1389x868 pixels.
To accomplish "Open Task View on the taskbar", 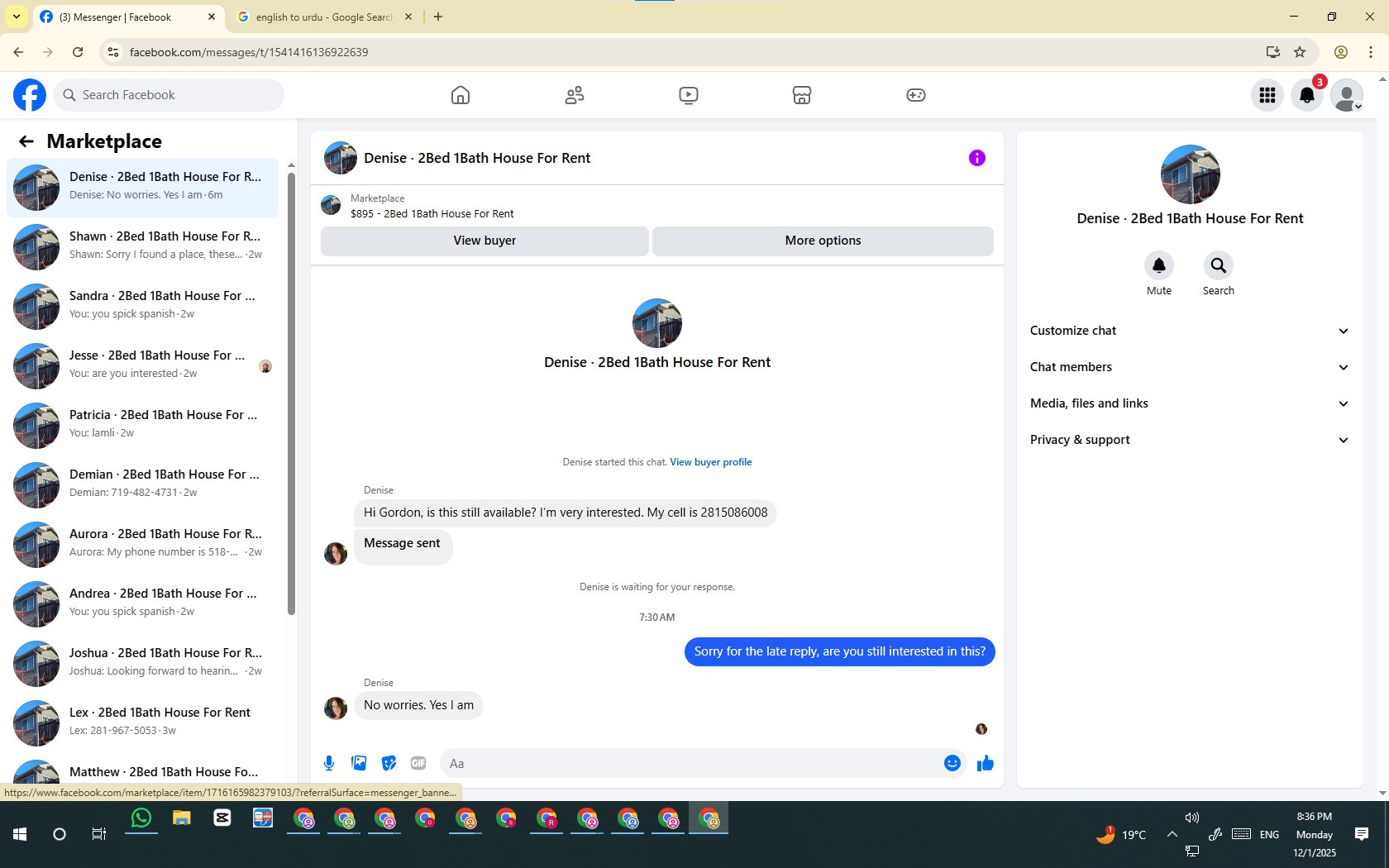I will click(x=99, y=834).
